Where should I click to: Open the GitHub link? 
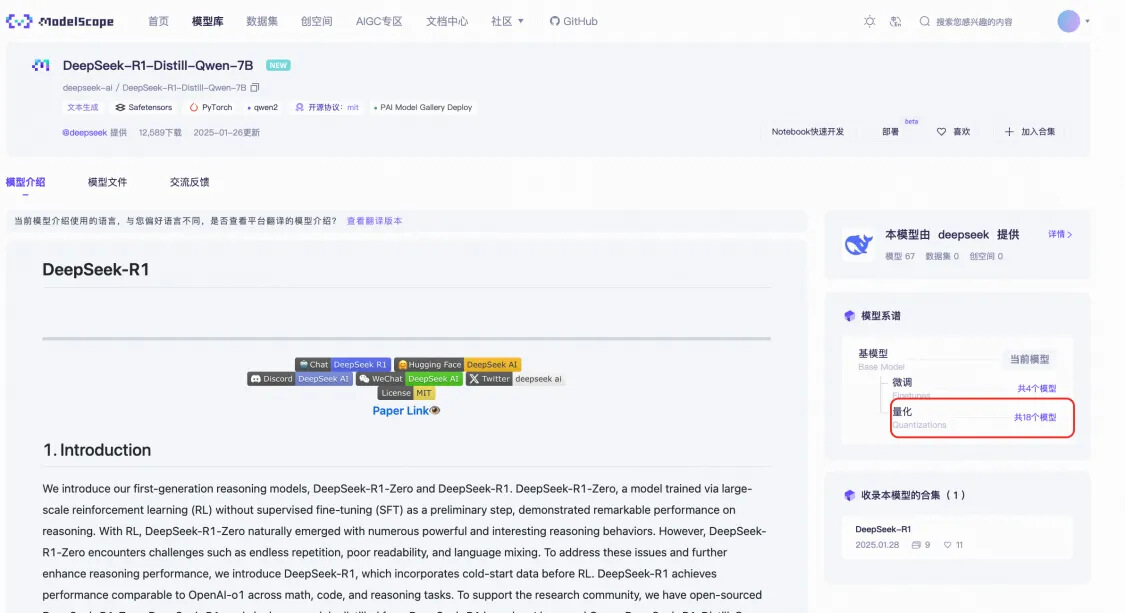573,22
